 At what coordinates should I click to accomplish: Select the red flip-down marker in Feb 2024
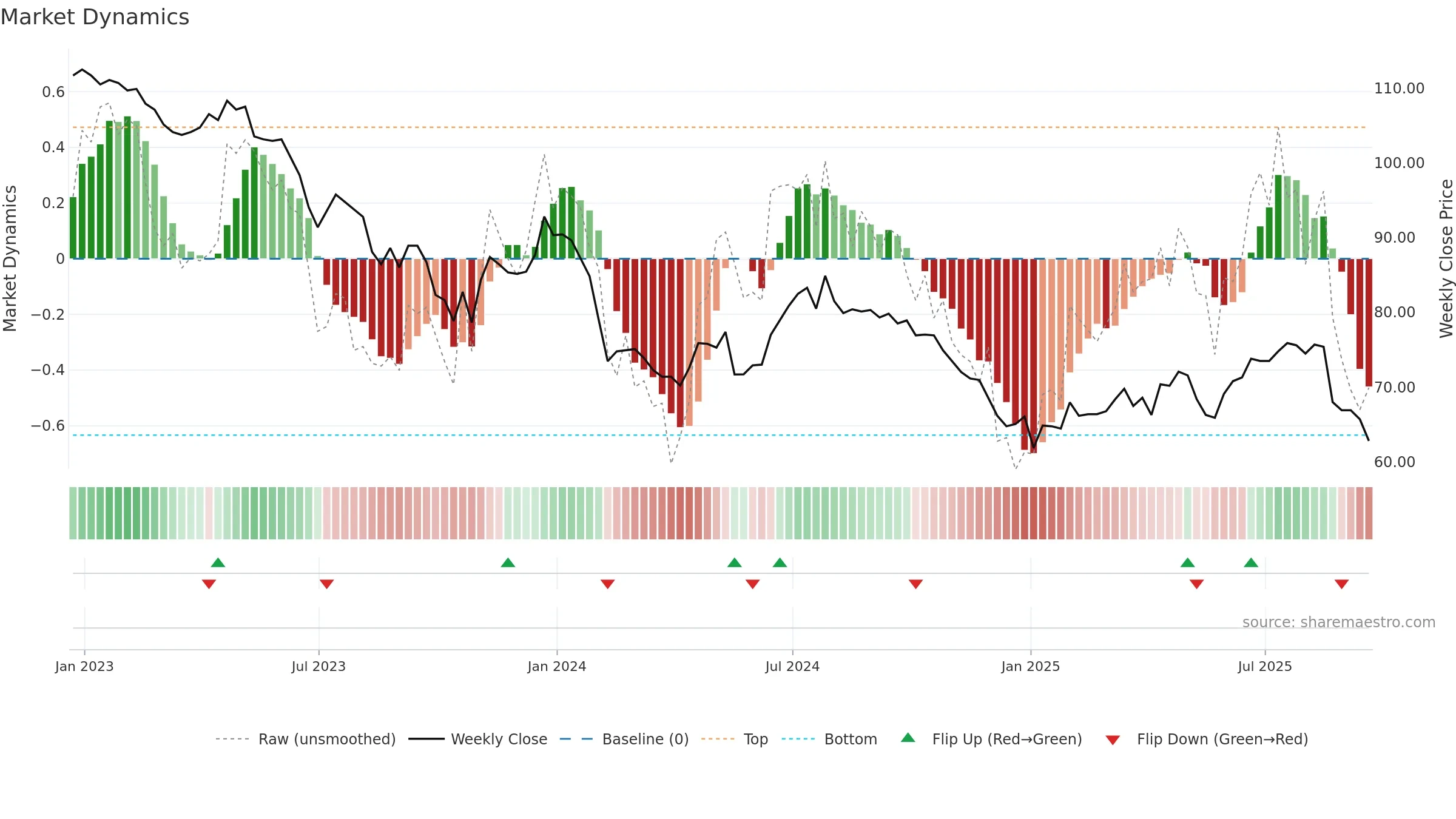(607, 584)
